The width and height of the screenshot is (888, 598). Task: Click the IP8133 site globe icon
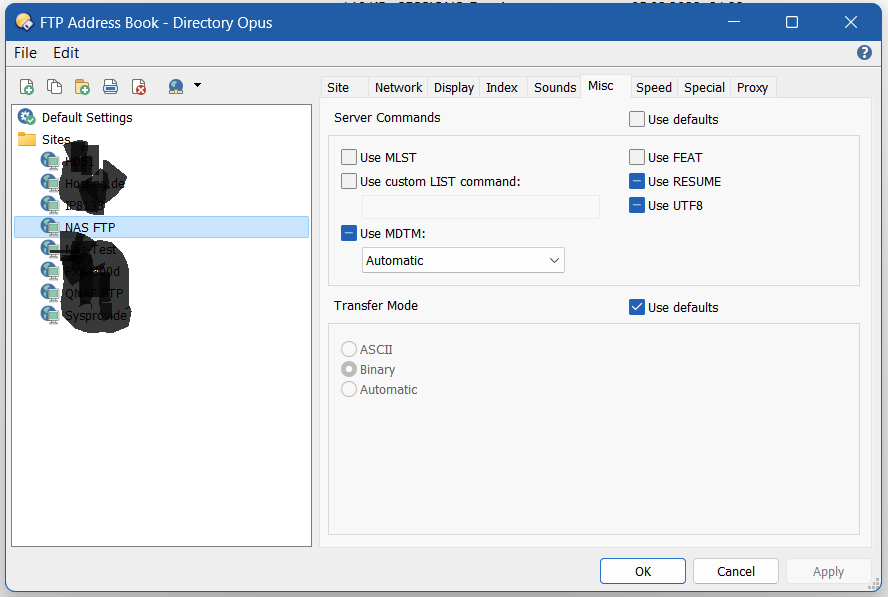[50, 205]
